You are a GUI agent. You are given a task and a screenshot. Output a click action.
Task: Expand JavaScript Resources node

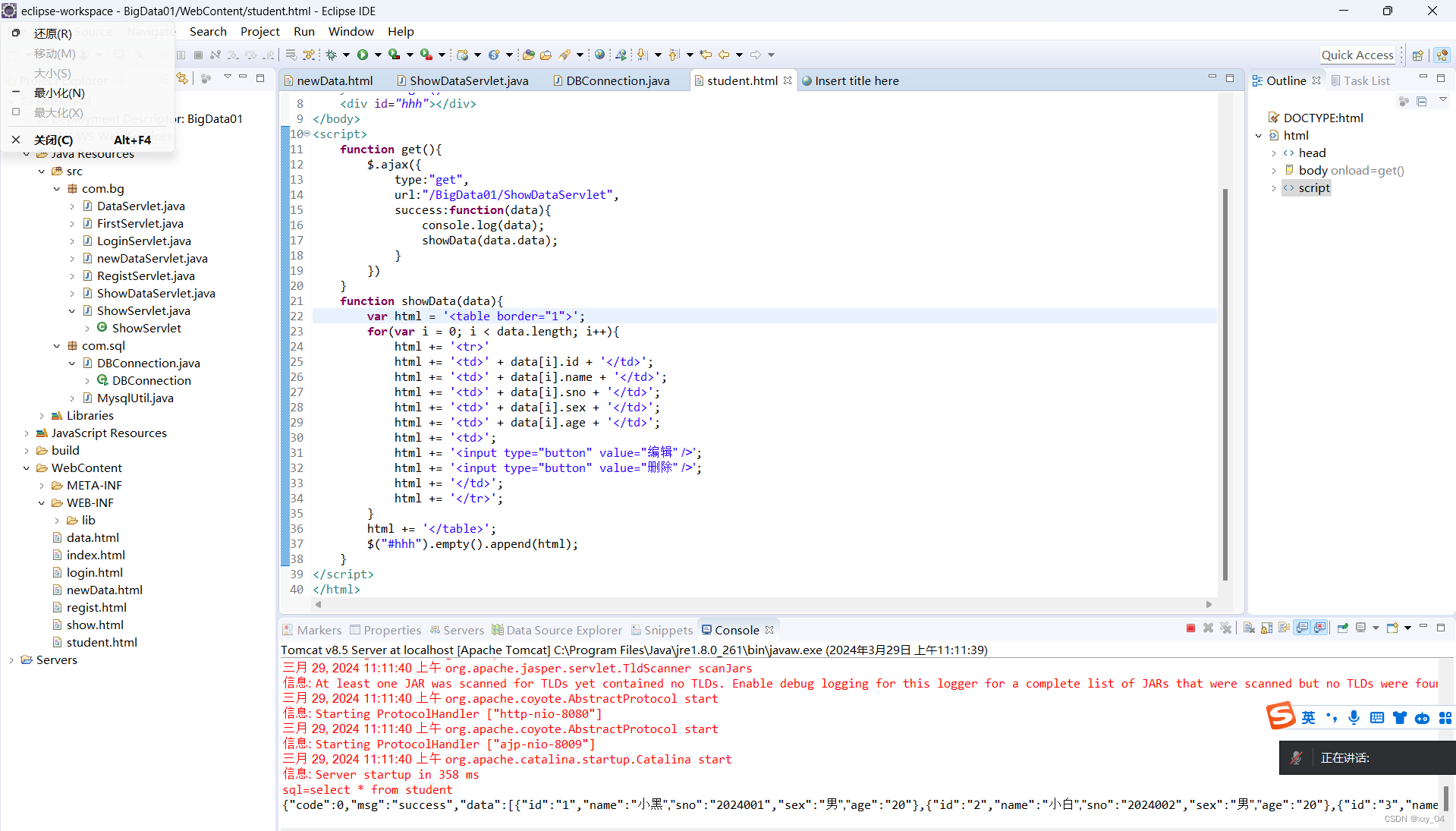pos(27,433)
